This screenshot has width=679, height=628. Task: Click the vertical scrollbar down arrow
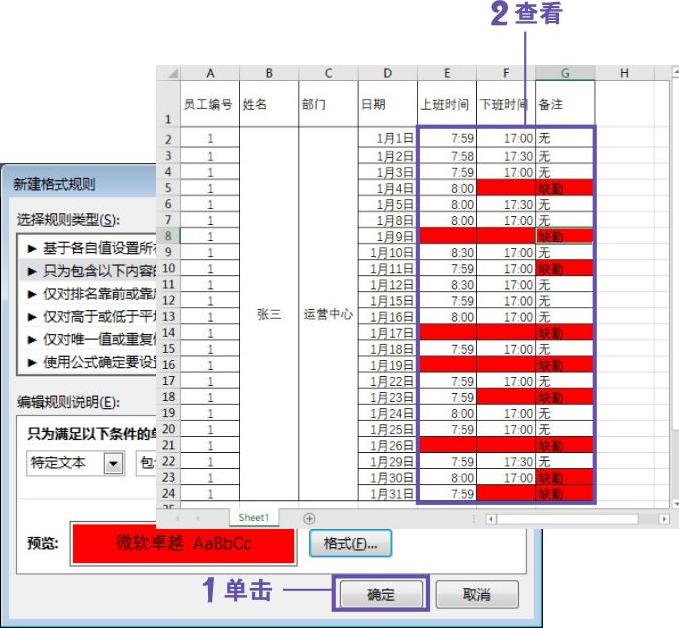676,504
